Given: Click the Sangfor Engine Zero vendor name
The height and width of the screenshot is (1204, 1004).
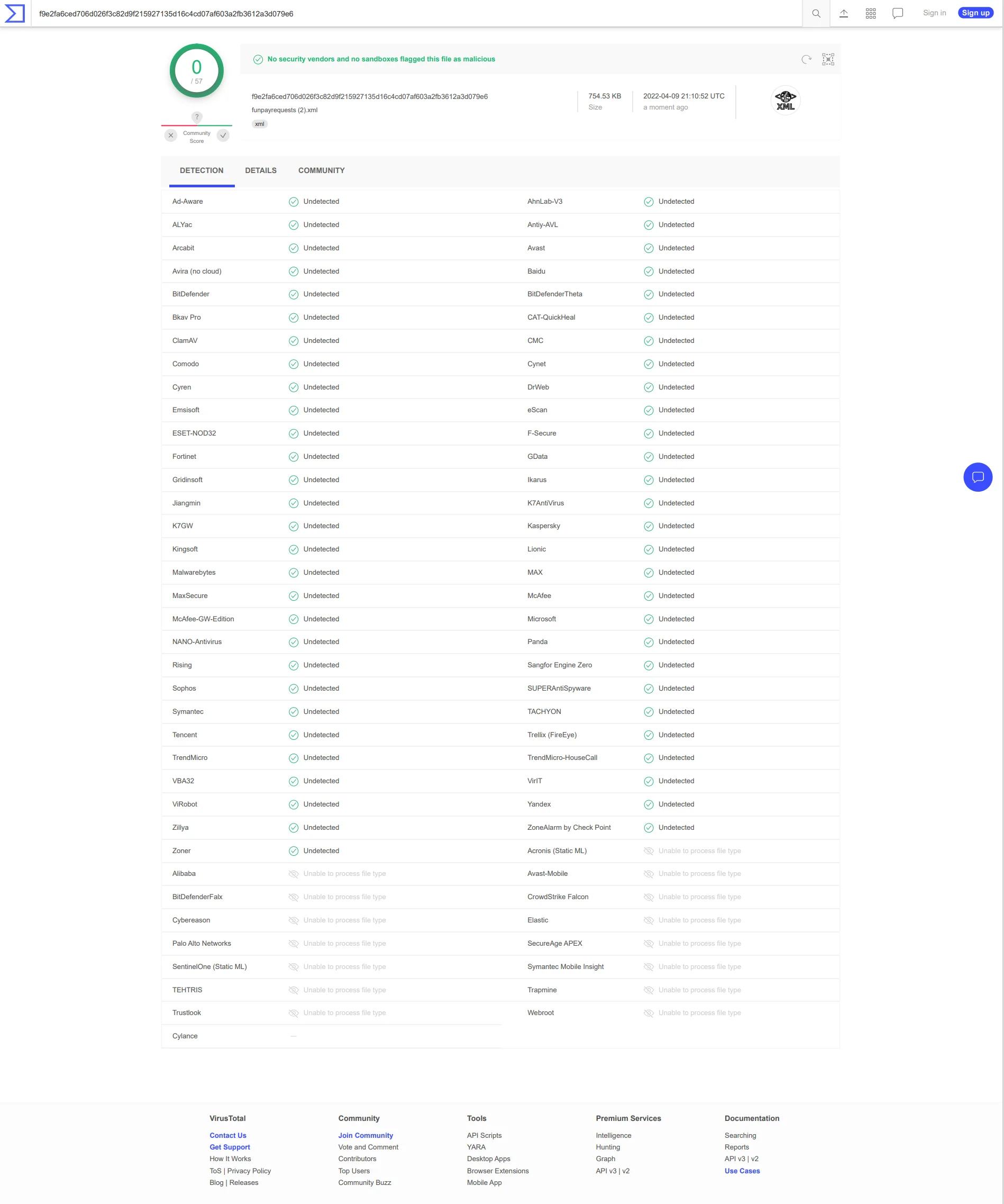Looking at the screenshot, I should click(560, 665).
